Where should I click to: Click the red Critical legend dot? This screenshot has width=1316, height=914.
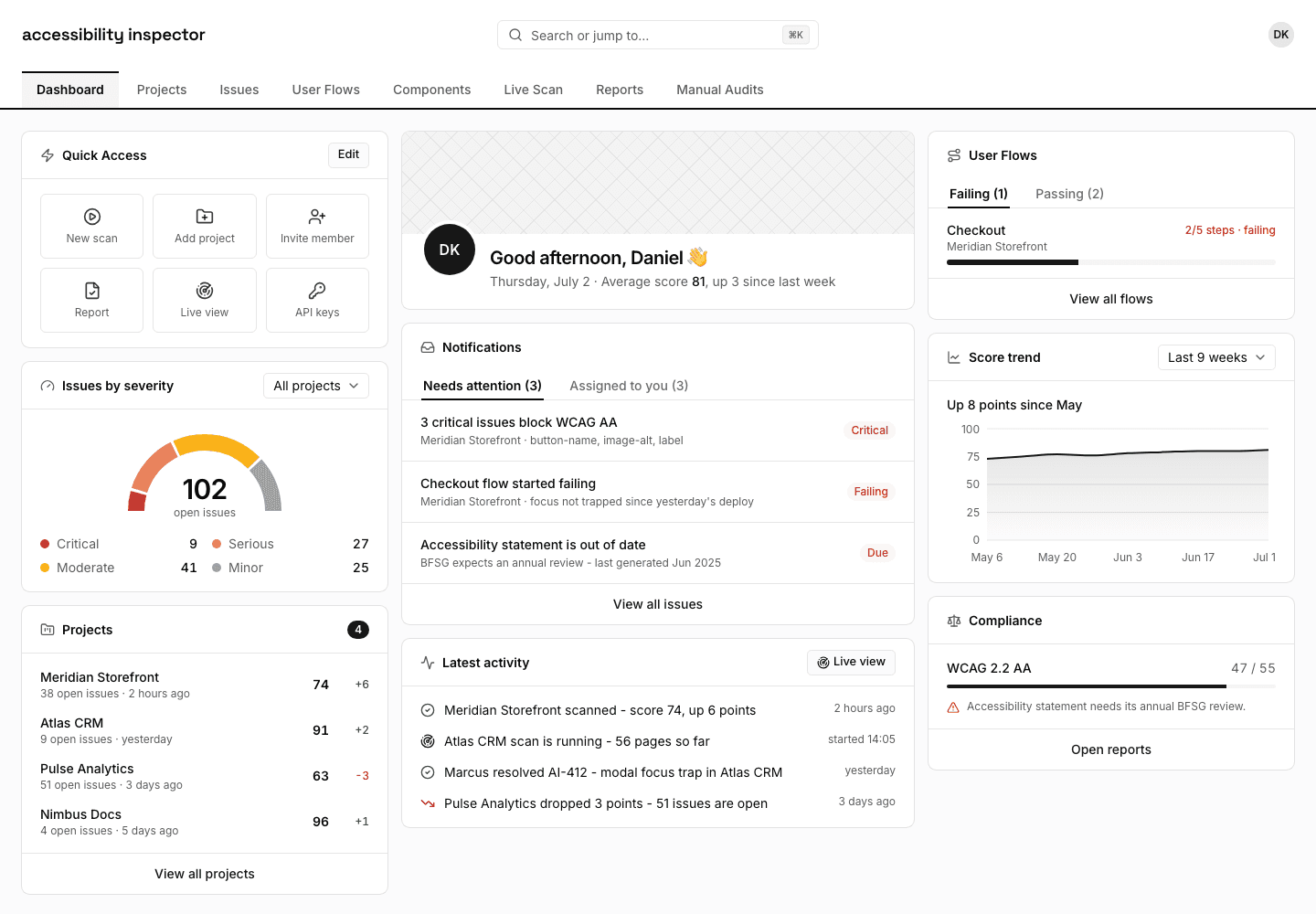coord(45,544)
